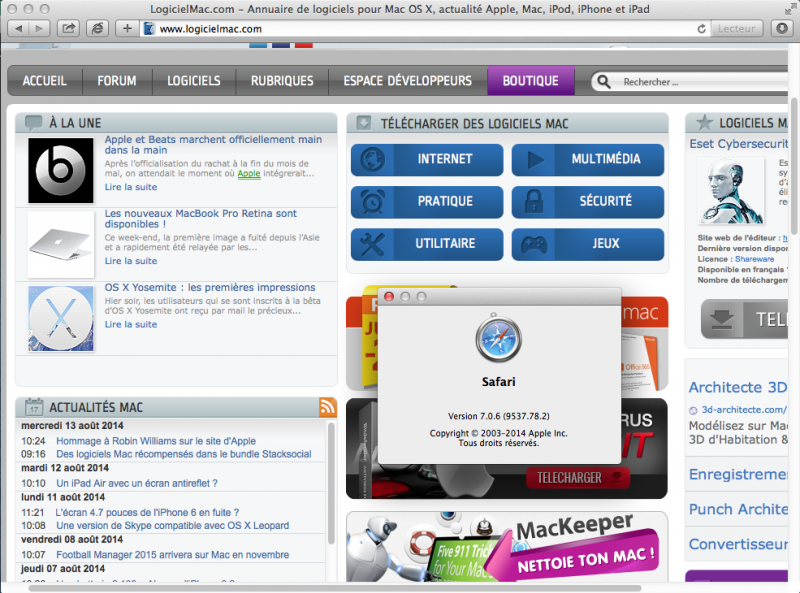Open Des logiciels Mac récompensés news item

coord(184,454)
